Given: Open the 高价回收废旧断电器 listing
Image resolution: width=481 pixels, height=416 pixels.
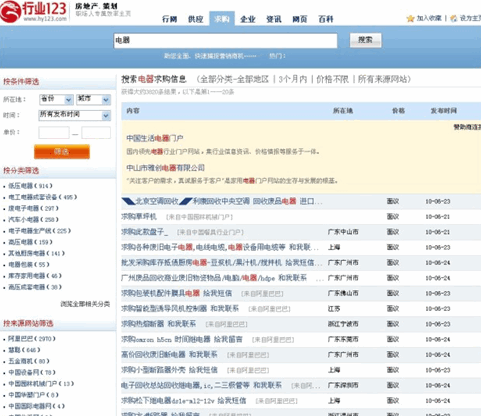Looking at the screenshot, I should point(169,355).
